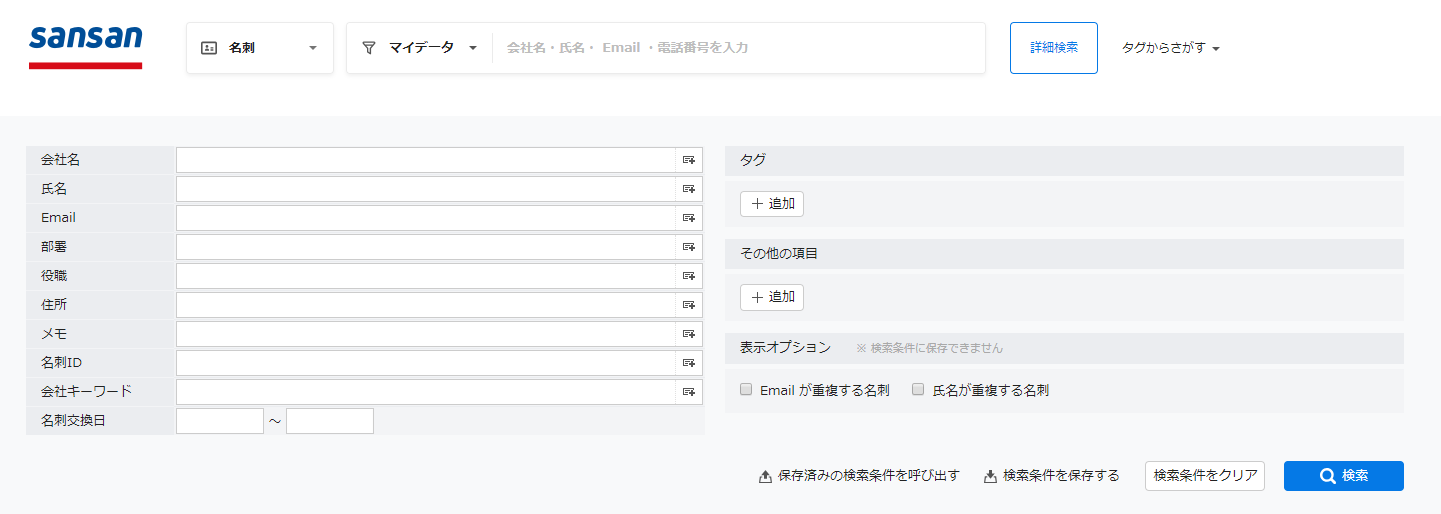Click the list icon beside 役職 field
The height and width of the screenshot is (514, 1441).
[x=689, y=276]
